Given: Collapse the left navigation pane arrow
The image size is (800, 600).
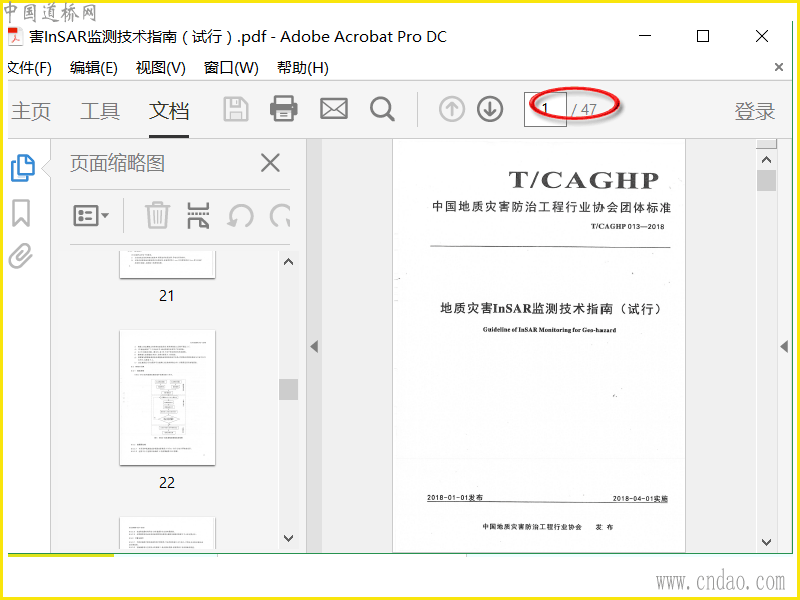Looking at the screenshot, I should (314, 347).
